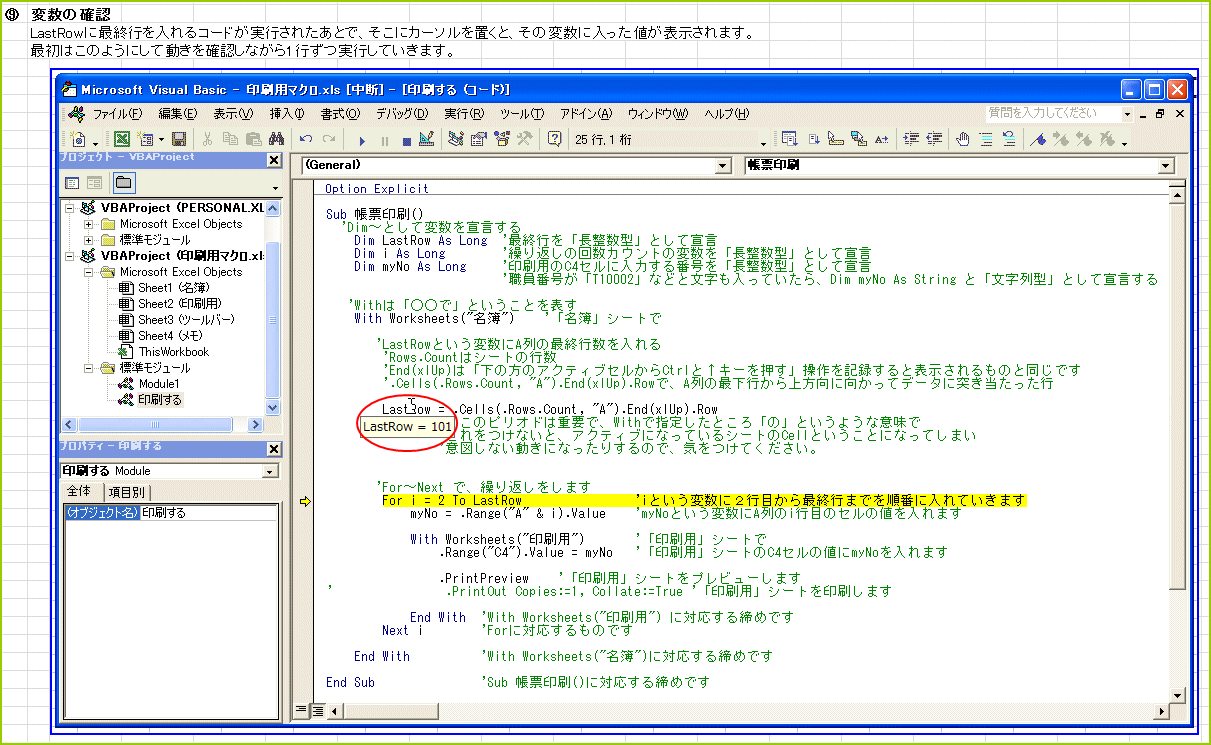Toggle folders view in Project panel

(x=123, y=183)
